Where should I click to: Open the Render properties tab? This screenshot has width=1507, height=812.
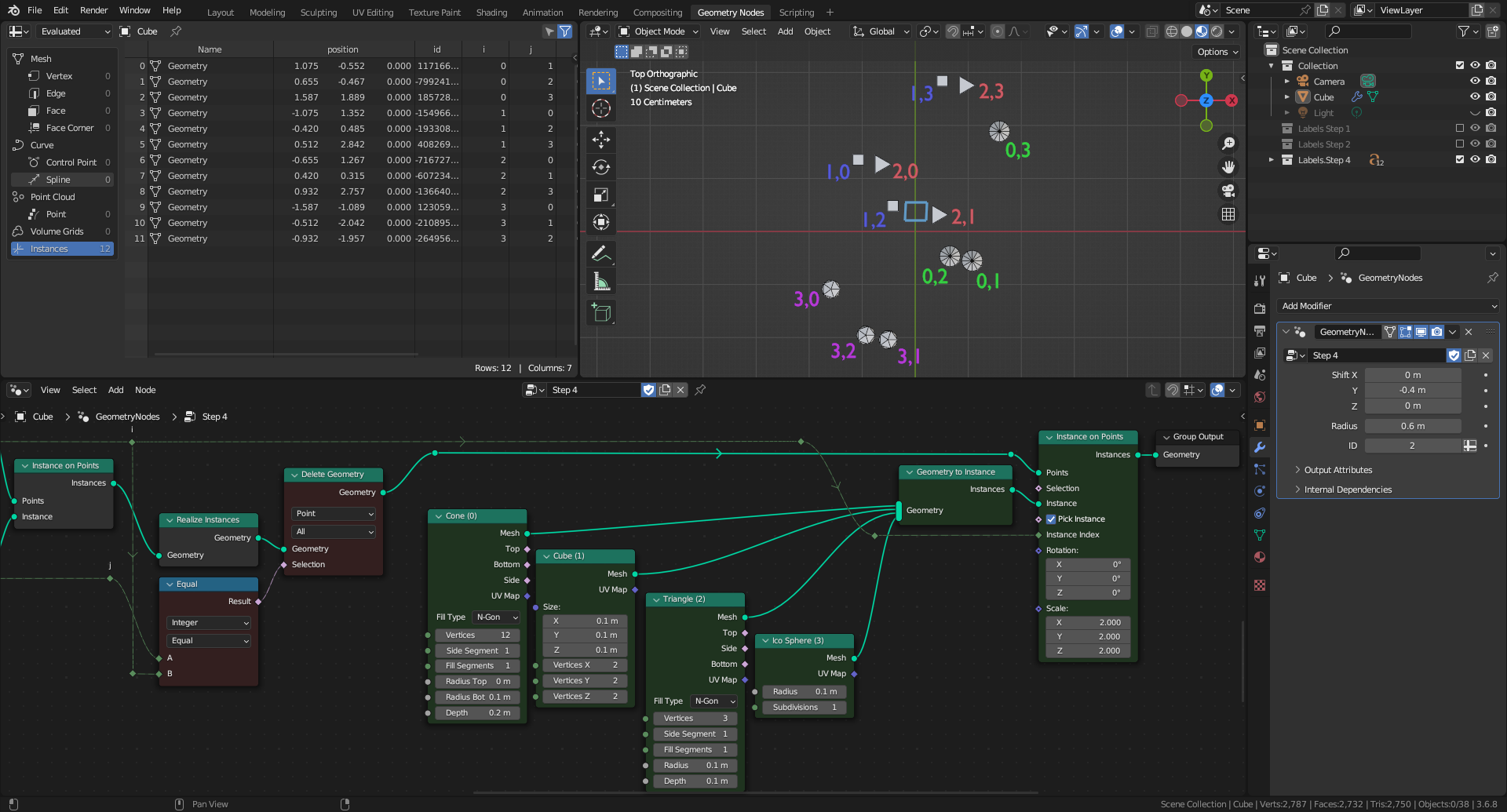pos(1260,309)
